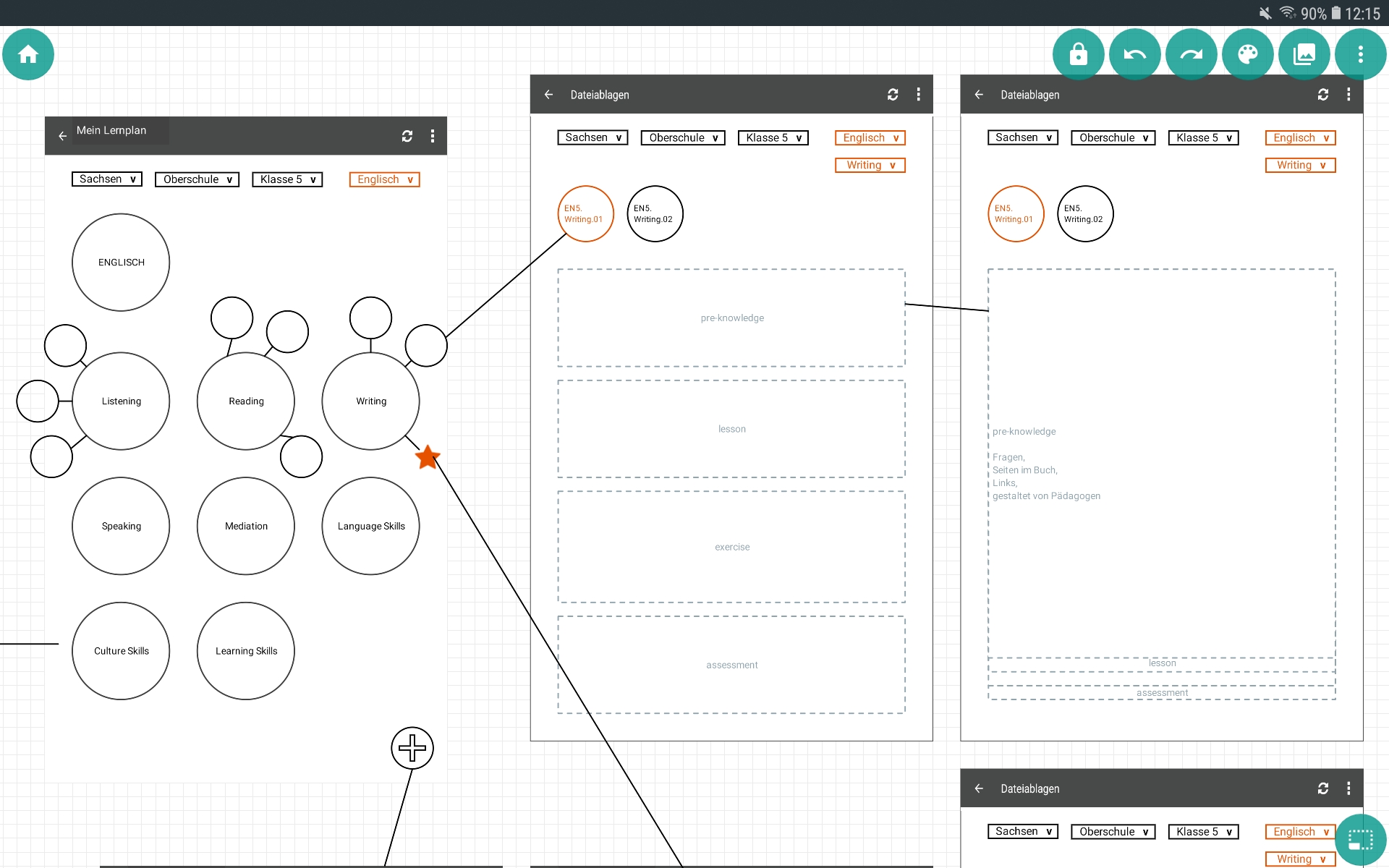The width and height of the screenshot is (1389, 868).
Task: Open Writing dropdown in top-right Dateiablagen
Action: pos(1300,166)
